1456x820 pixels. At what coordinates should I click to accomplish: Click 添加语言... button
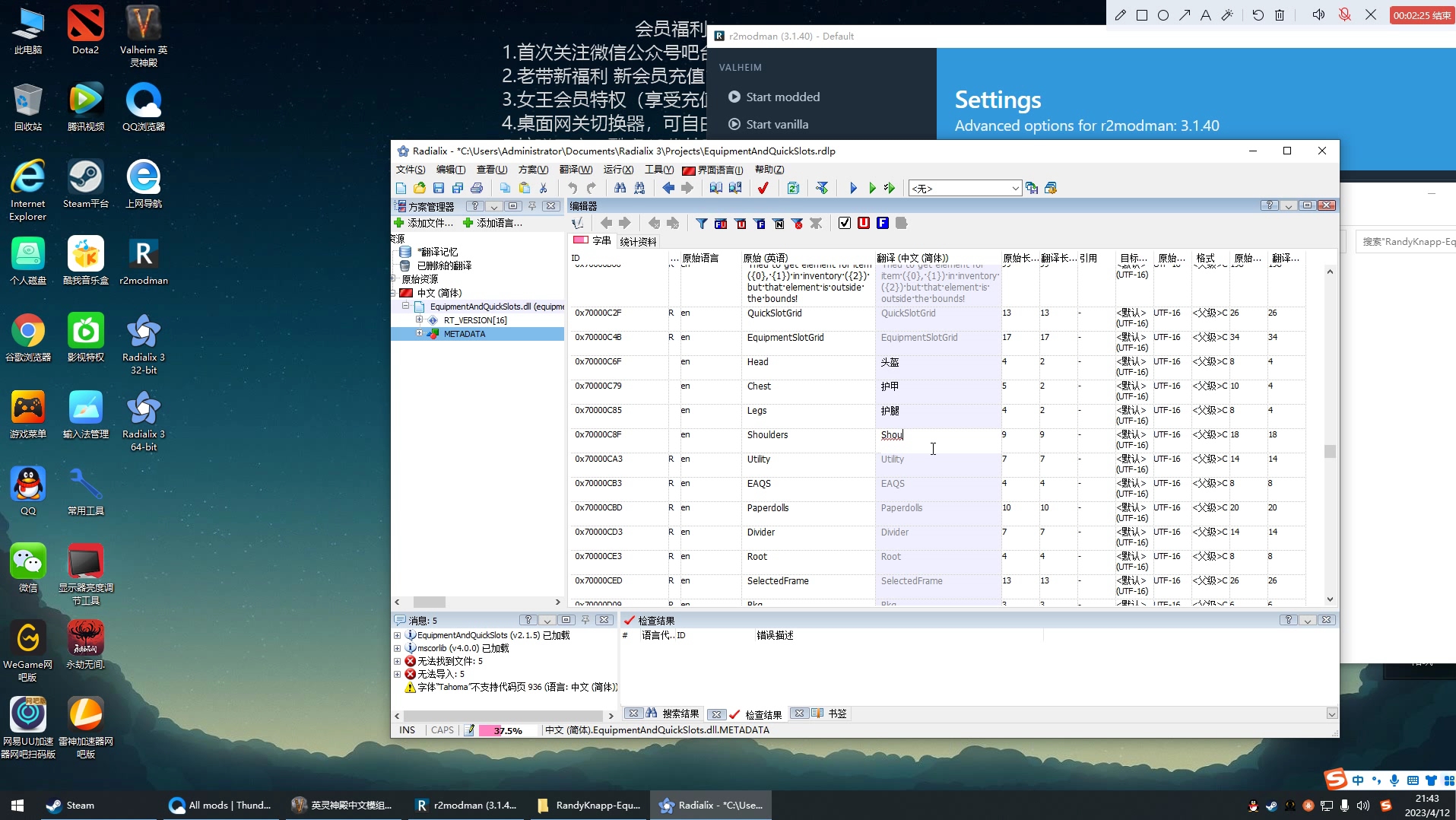(x=493, y=223)
